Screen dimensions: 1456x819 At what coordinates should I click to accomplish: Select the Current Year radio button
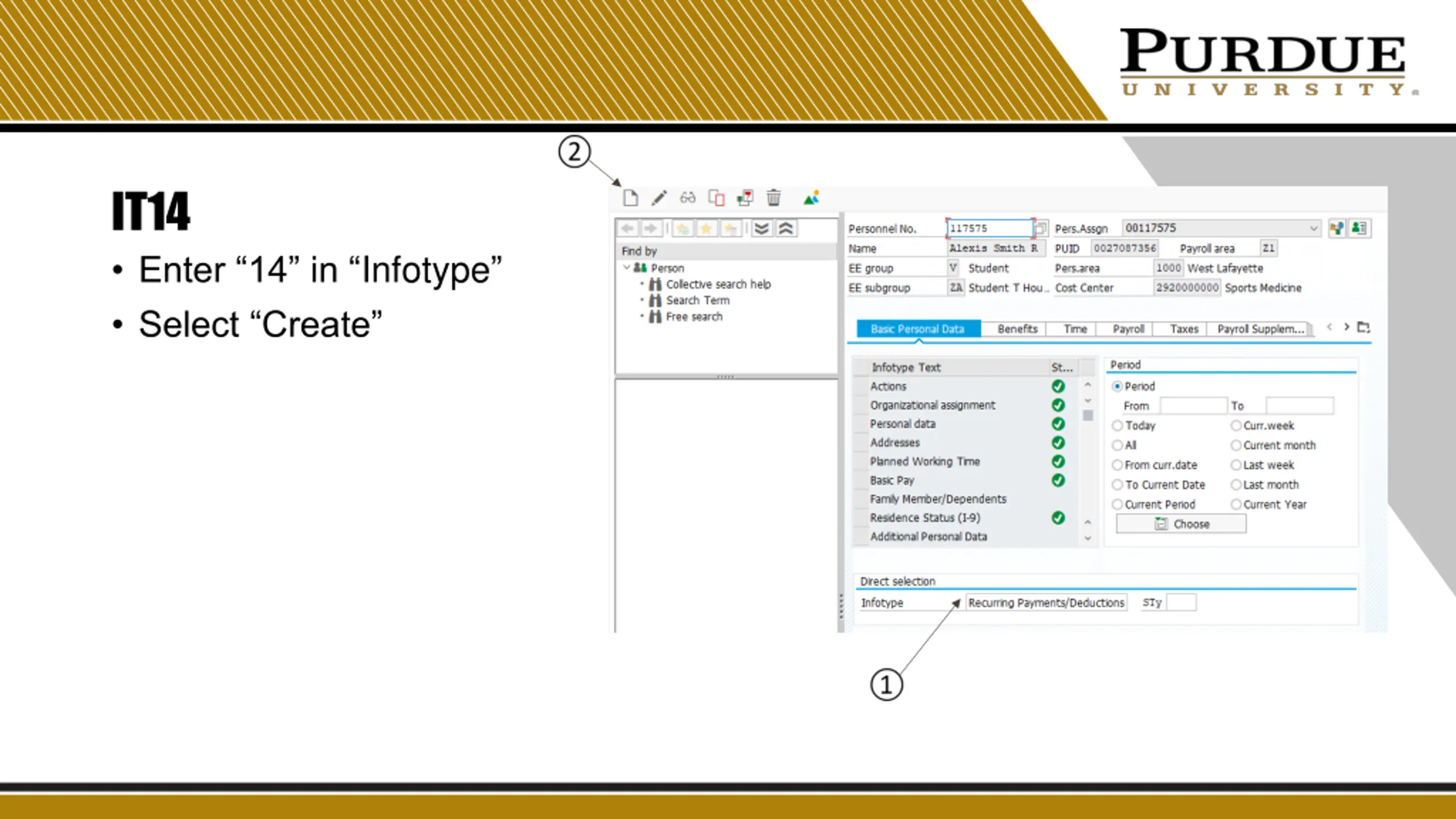click(1236, 504)
